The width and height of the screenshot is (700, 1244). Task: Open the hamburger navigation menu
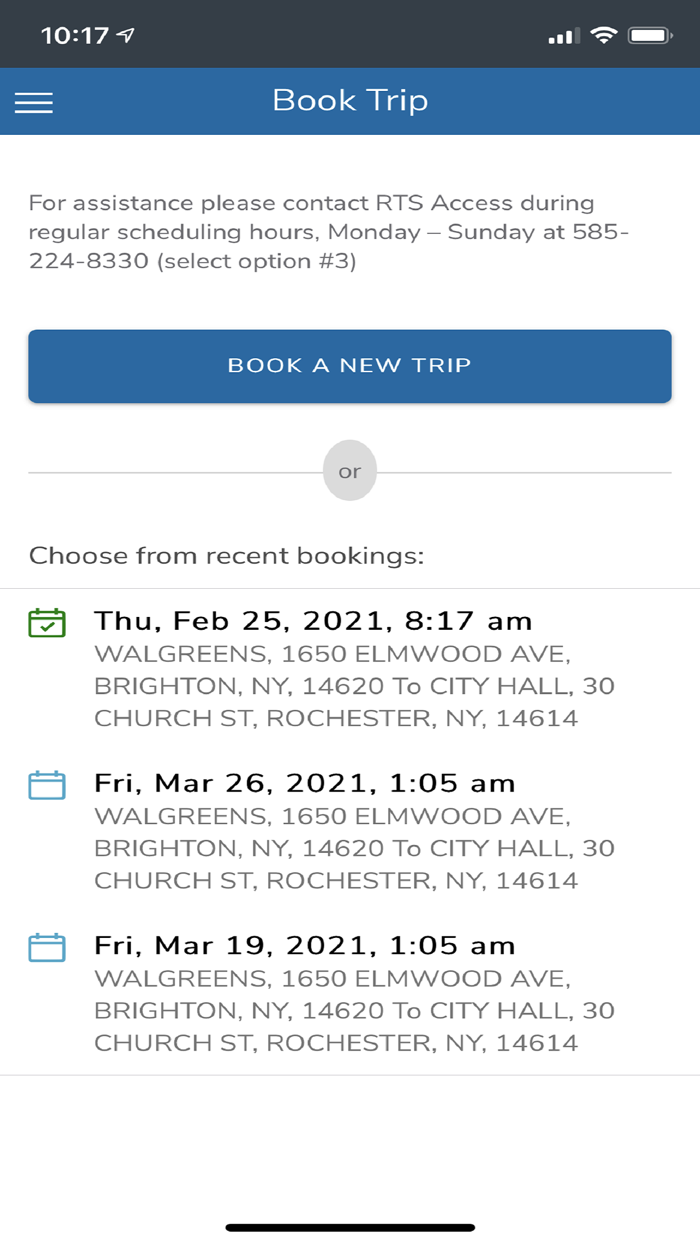pyautogui.click(x=33, y=101)
